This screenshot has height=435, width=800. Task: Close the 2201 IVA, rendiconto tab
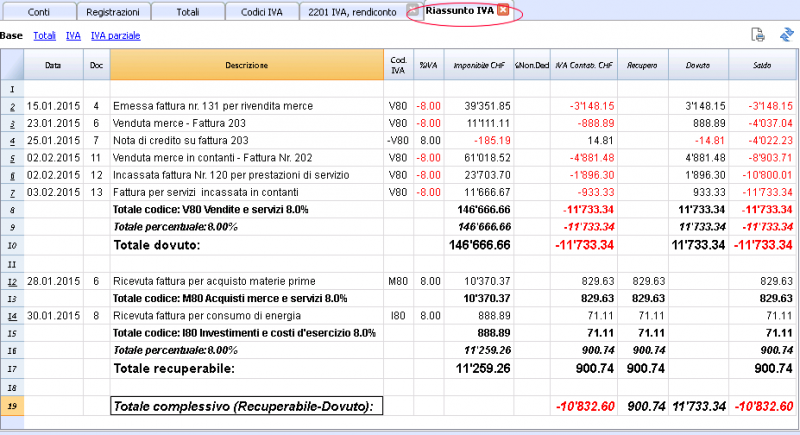414,10
